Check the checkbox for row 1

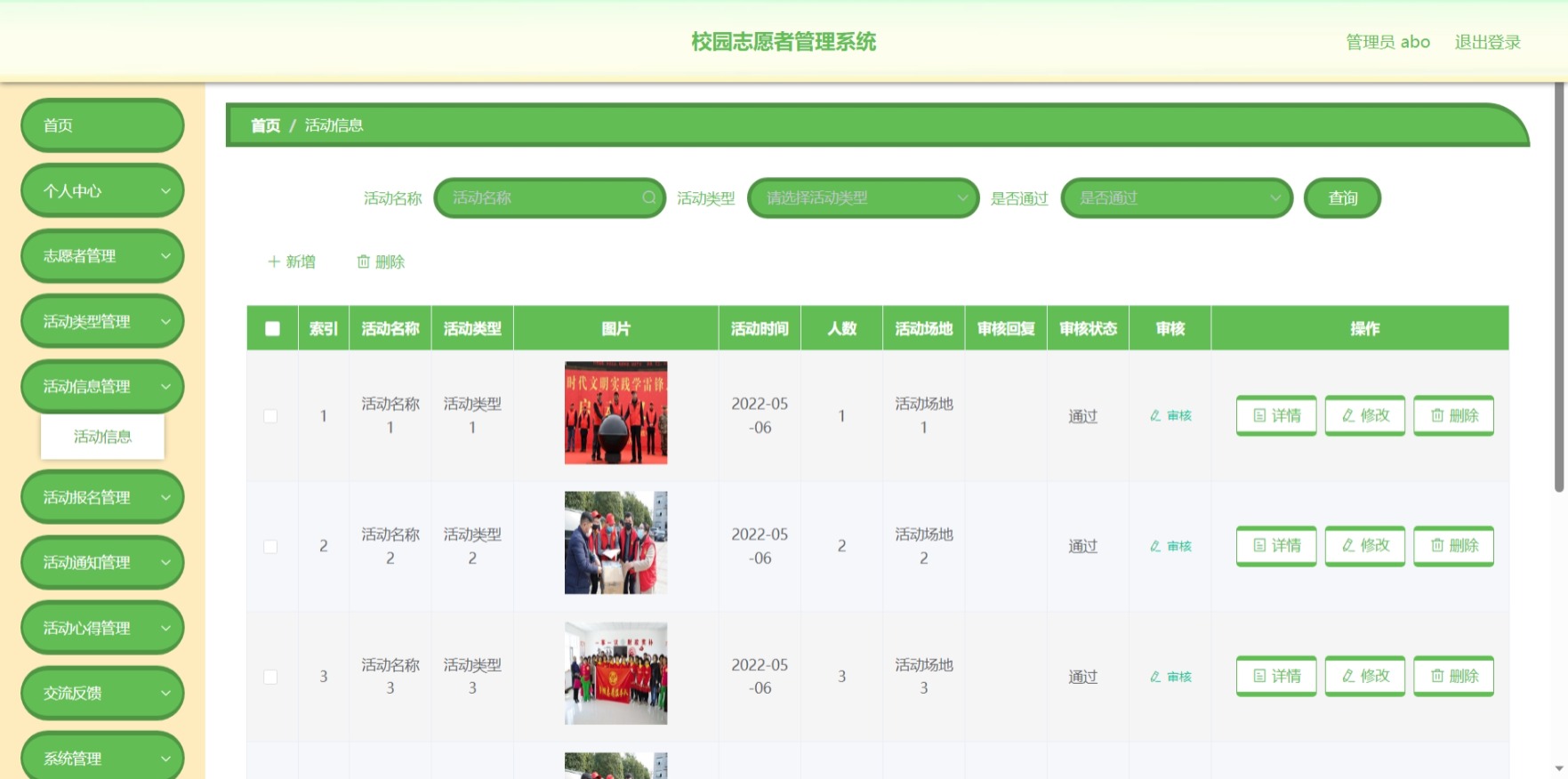point(270,416)
